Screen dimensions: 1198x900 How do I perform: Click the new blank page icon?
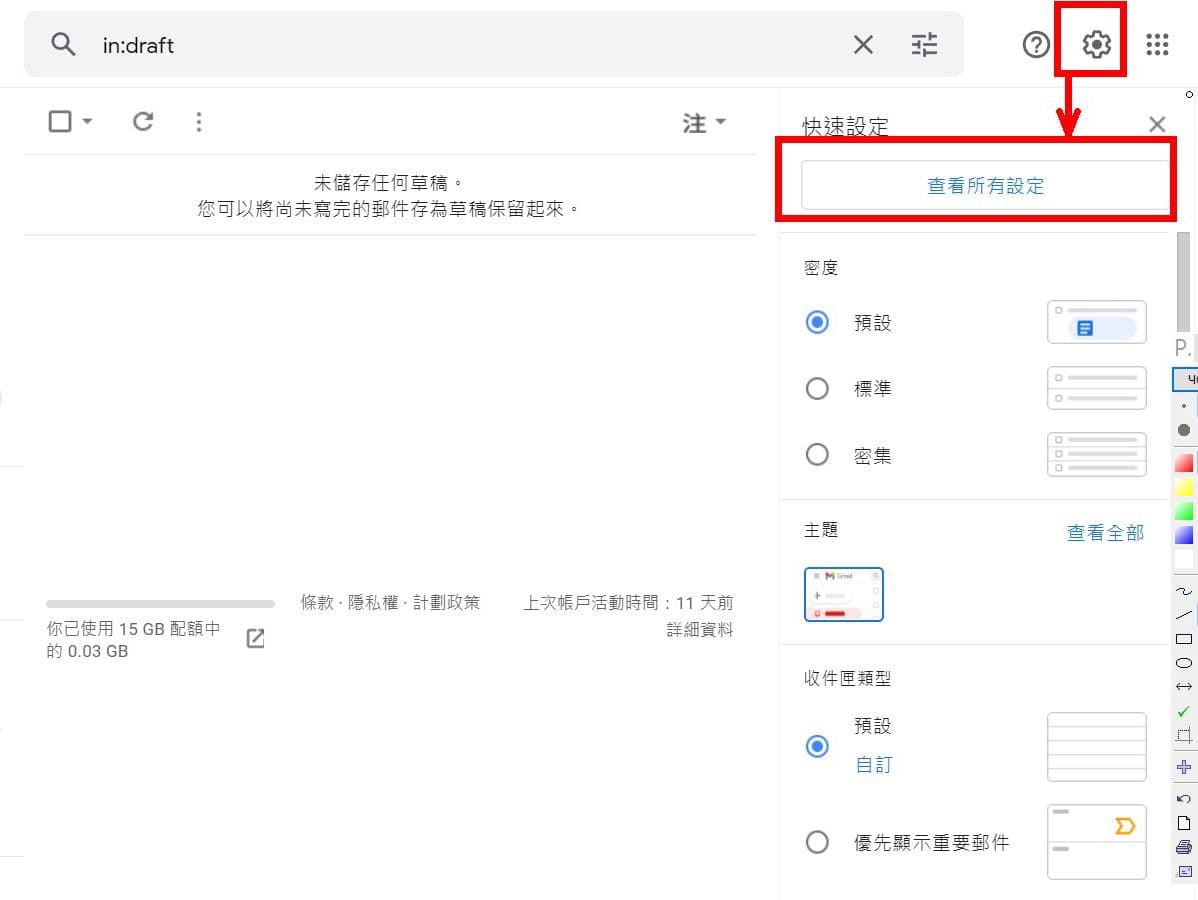(x=1183, y=823)
